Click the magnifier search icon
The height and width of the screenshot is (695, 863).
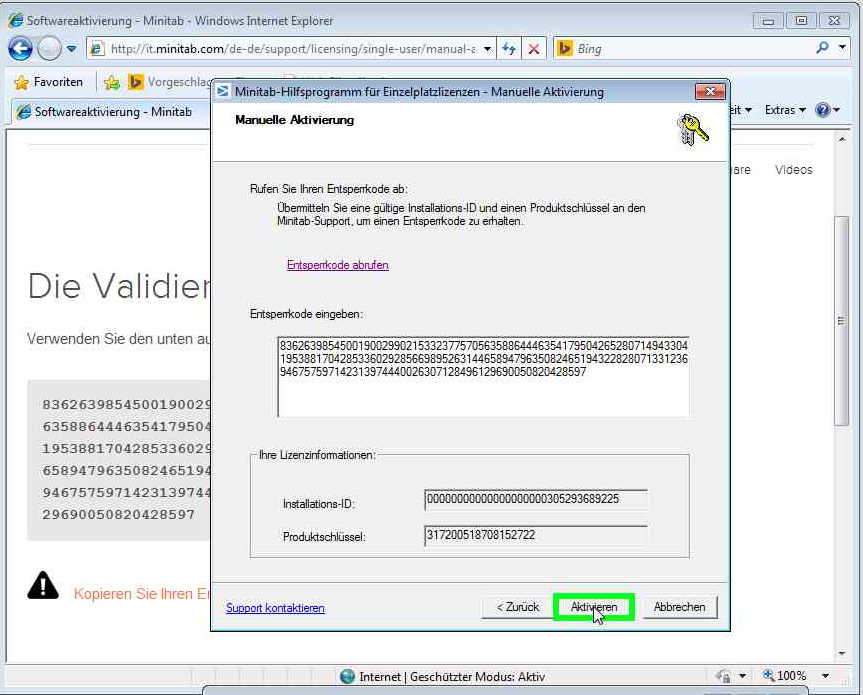point(822,48)
